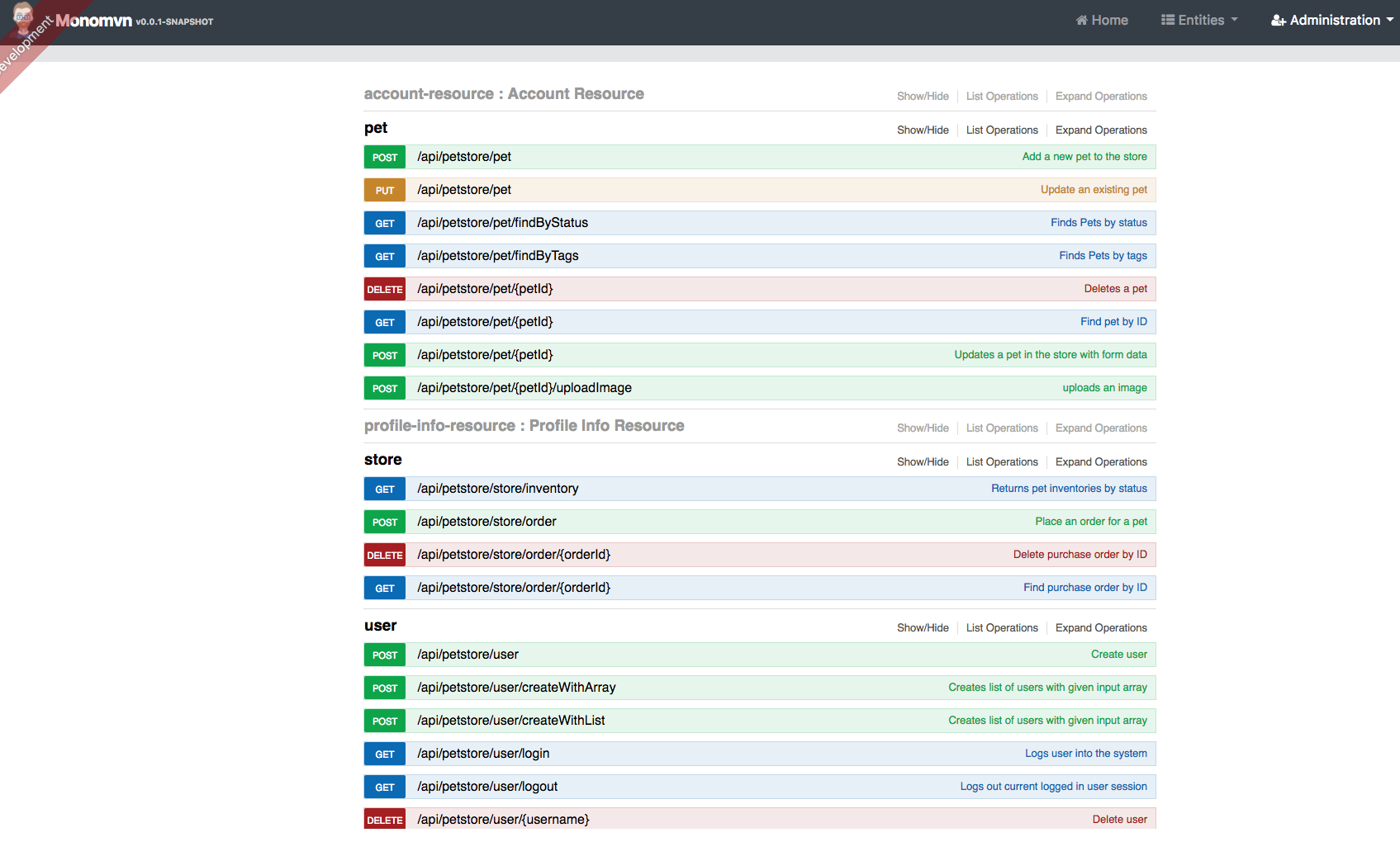Screen dimensions: 1400x842
Task: Select the GET badge on the user login endpoint
Action: tap(384, 753)
